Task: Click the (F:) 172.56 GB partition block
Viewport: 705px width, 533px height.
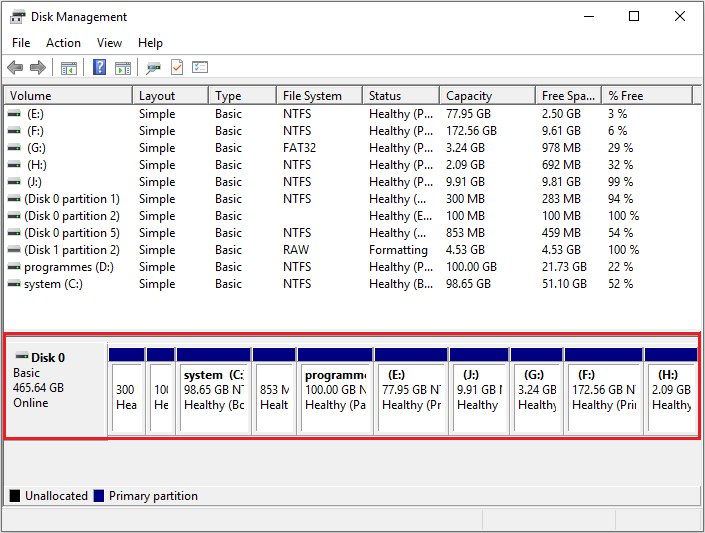Action: click(x=602, y=396)
